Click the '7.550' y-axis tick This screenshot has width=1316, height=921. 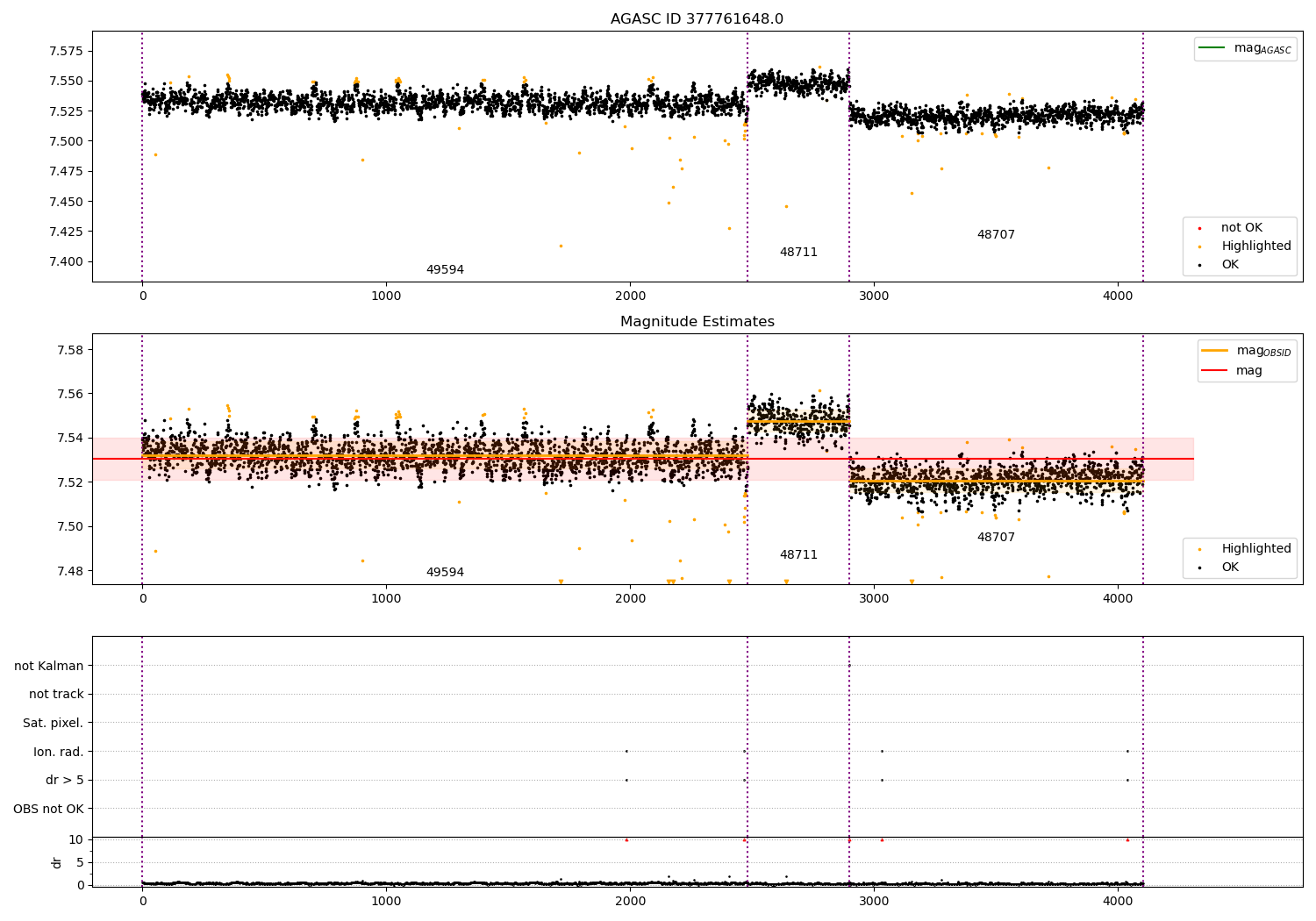(x=66, y=82)
